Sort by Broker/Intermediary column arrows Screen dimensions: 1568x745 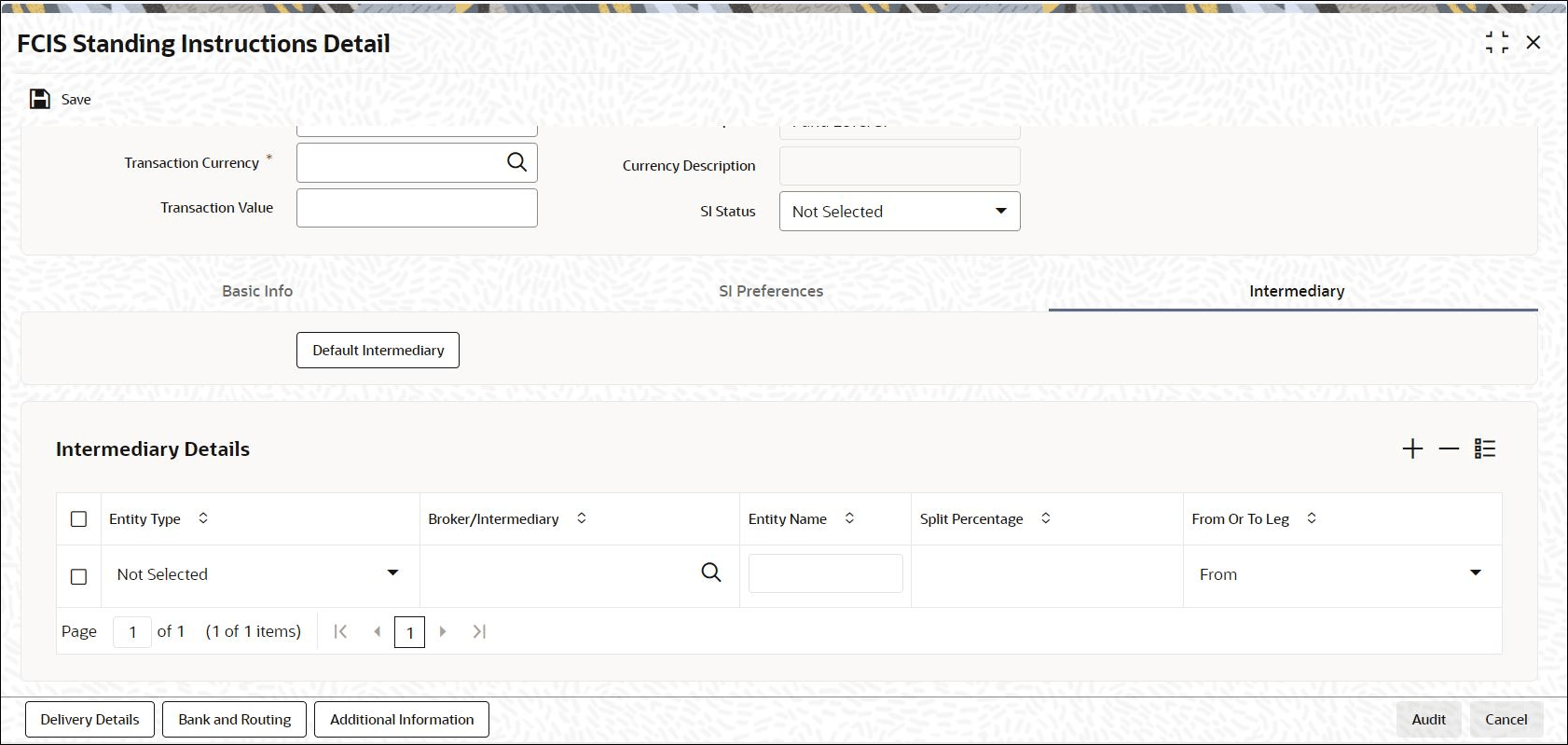click(582, 518)
